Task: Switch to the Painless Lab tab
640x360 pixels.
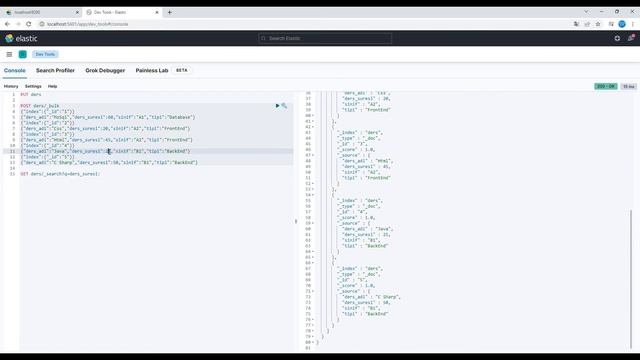Action: pos(152,70)
